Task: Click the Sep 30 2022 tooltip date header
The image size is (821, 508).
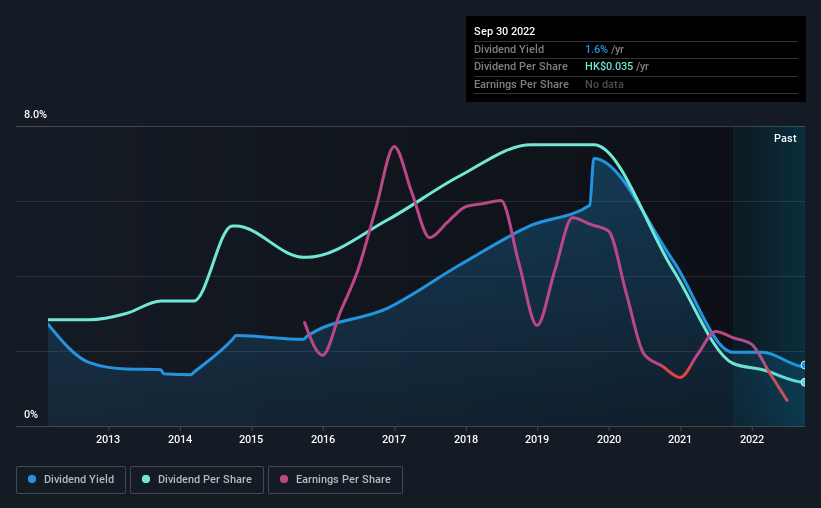Action: pos(504,31)
